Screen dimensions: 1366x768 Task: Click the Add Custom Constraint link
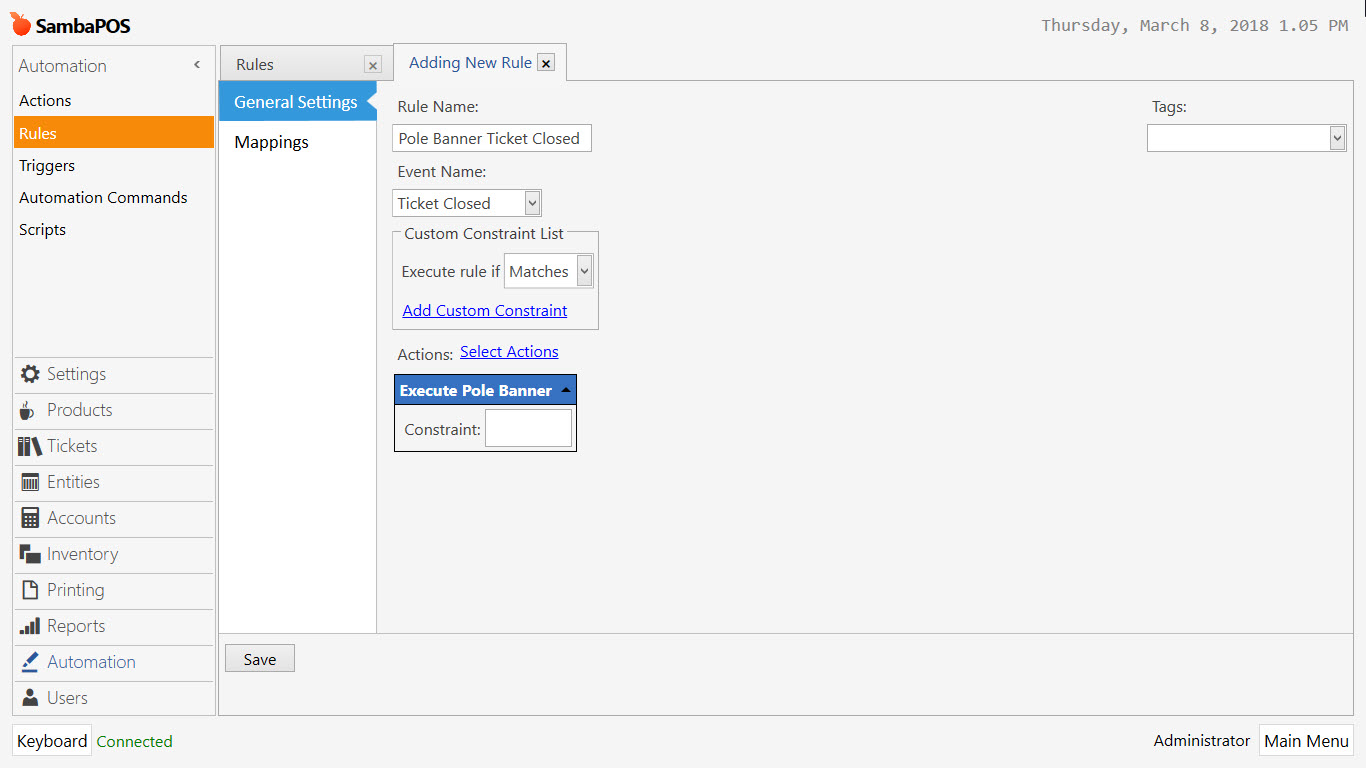tap(484, 310)
